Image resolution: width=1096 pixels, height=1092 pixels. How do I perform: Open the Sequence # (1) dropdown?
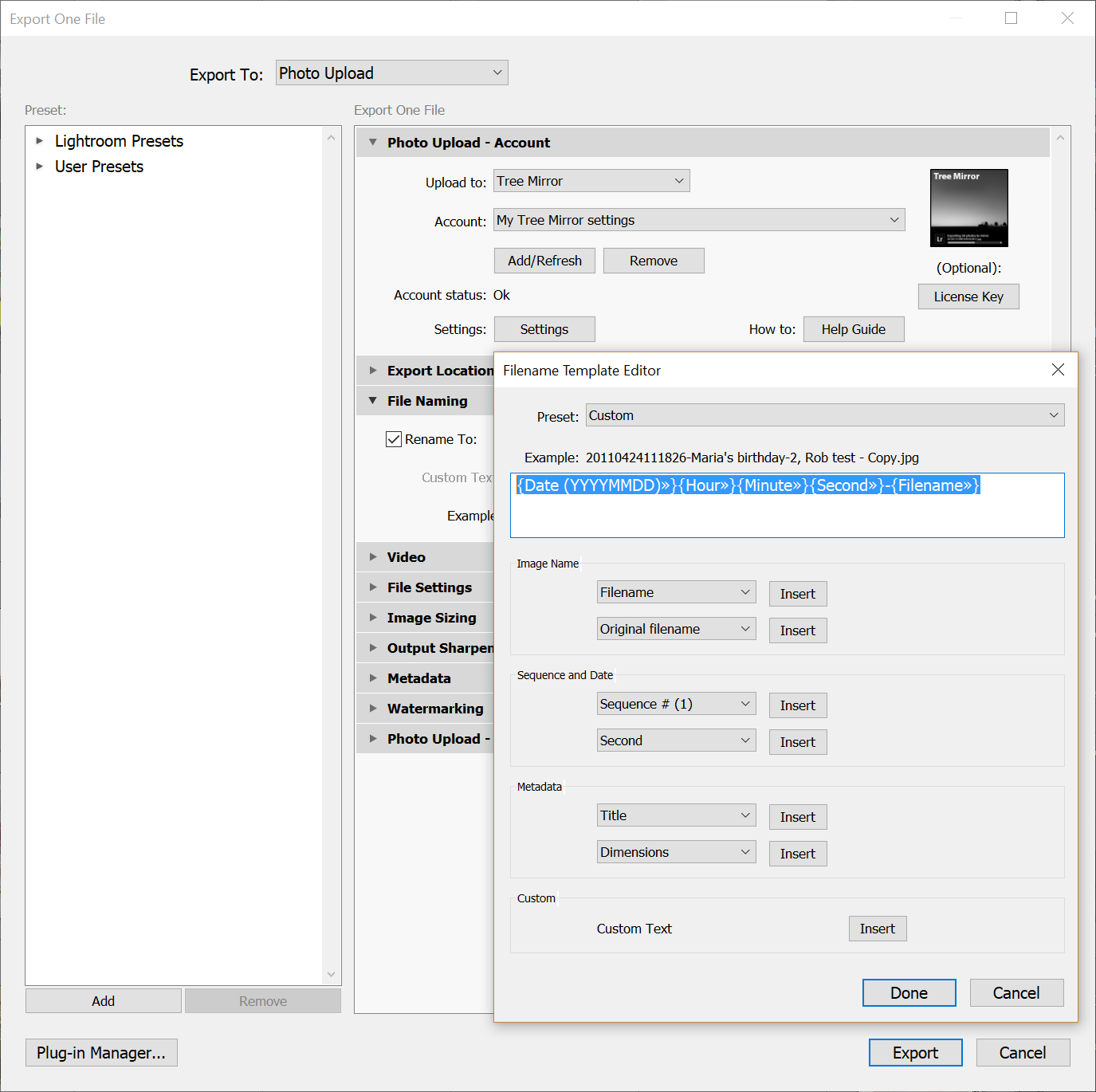[676, 704]
